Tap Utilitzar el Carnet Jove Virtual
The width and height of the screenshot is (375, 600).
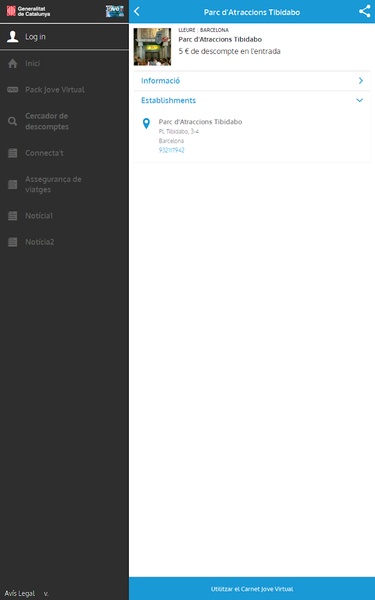[x=252, y=589]
